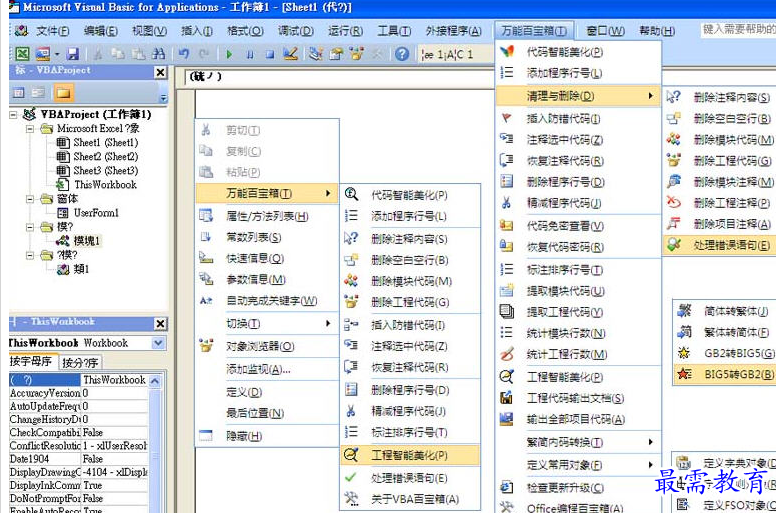Click the Save icon in toolbar
This screenshot has width=776, height=513.
(73, 53)
